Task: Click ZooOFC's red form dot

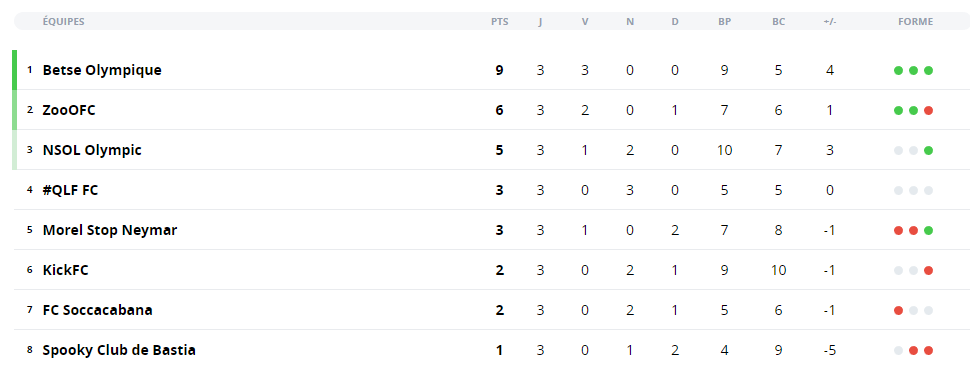Action: (x=928, y=111)
